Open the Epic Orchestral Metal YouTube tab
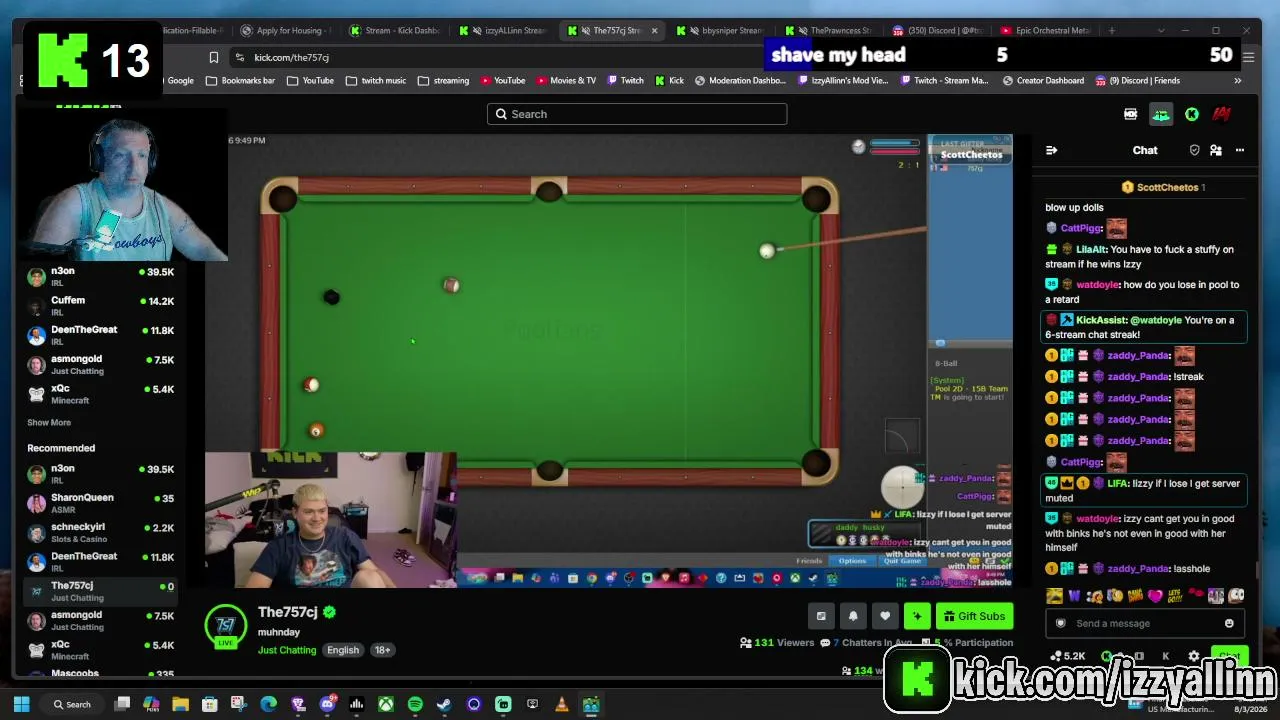The height and width of the screenshot is (720, 1280). 1045,30
